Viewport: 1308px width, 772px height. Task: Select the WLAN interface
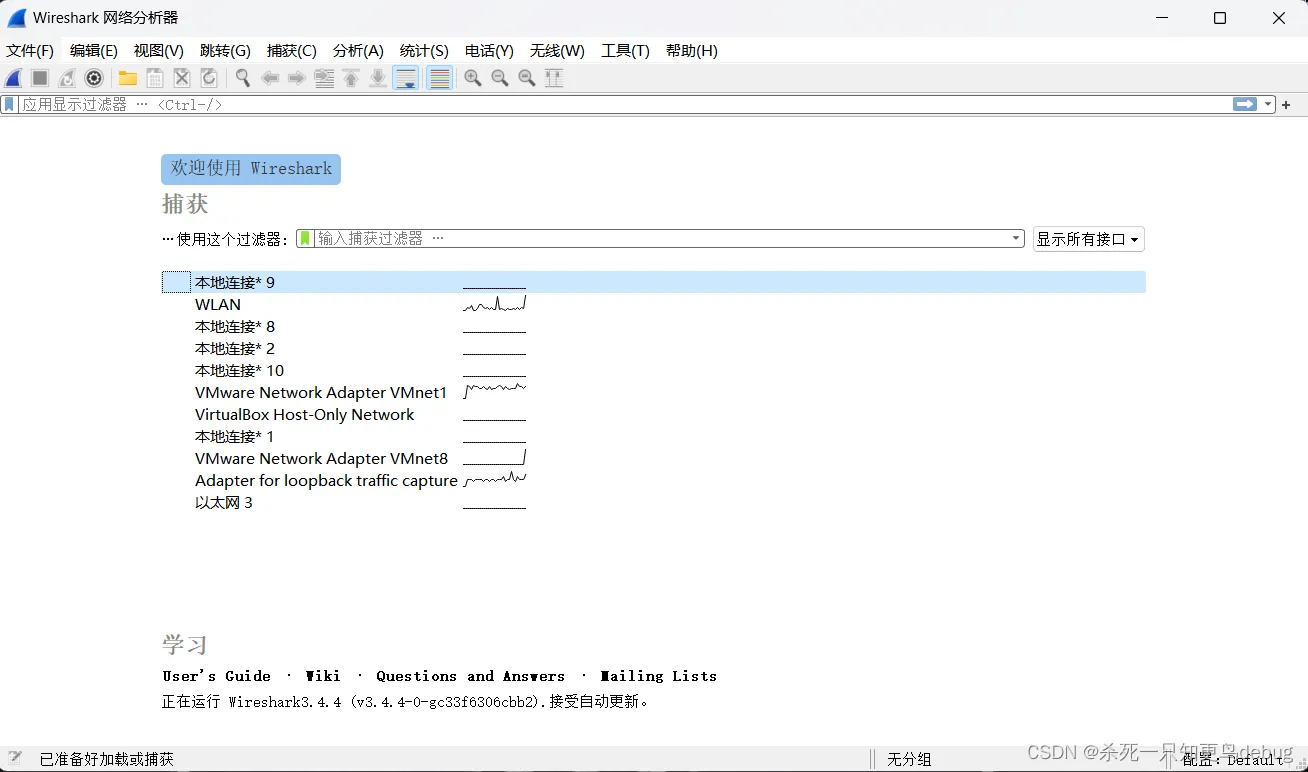point(654,304)
